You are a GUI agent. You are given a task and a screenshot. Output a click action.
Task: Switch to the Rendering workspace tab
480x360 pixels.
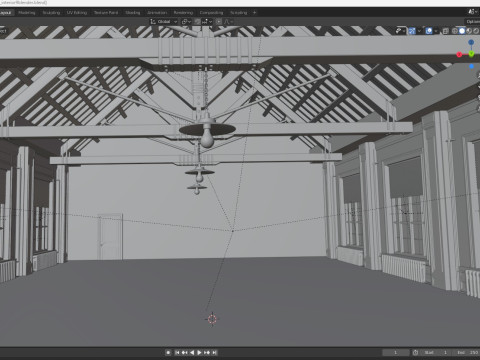pyautogui.click(x=183, y=13)
